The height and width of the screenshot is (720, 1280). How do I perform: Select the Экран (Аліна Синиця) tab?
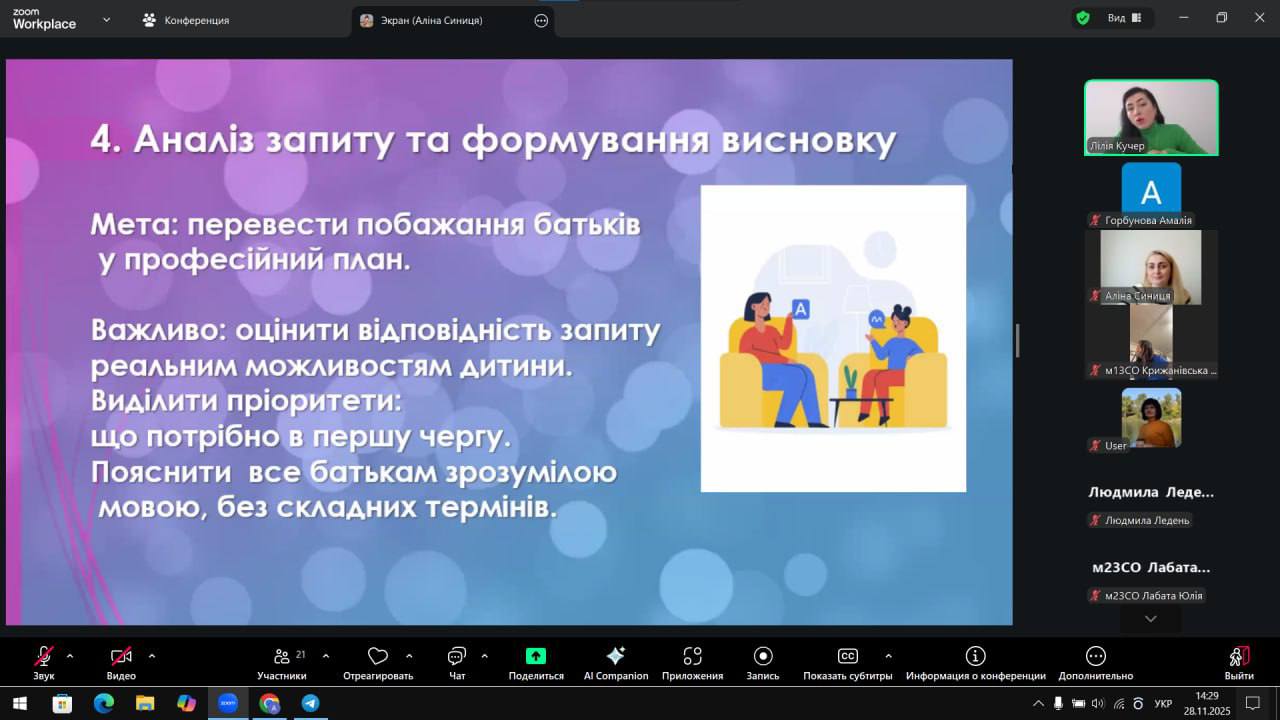click(432, 20)
